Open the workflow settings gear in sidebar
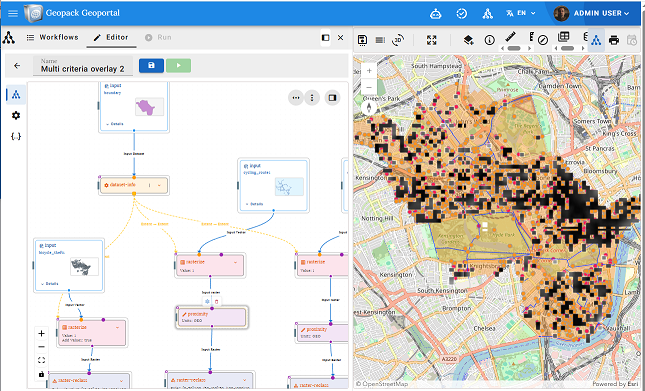Image resolution: width=645 pixels, height=391 pixels. tap(16, 116)
